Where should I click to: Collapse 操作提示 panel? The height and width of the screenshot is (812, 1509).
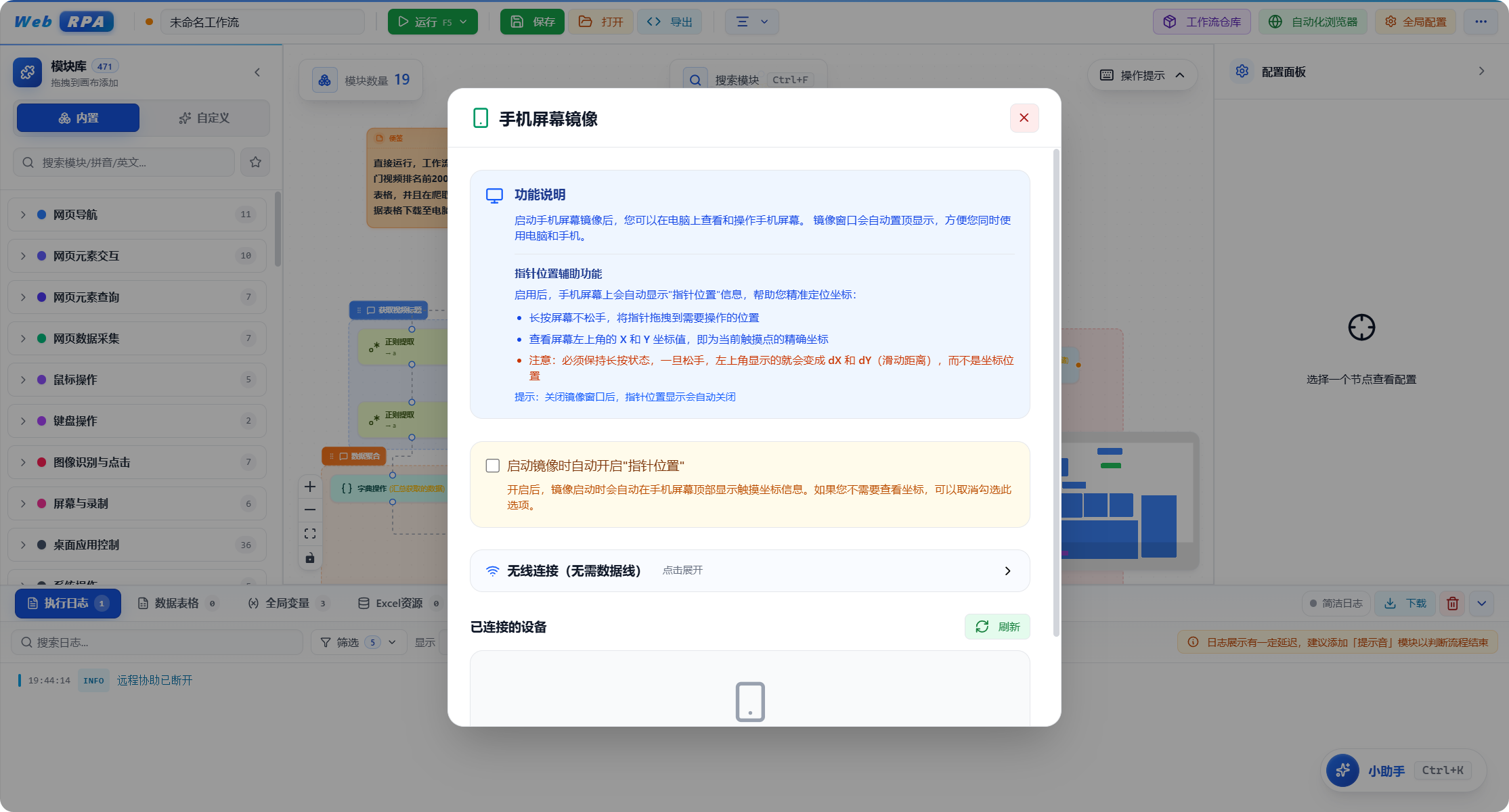1180,75
